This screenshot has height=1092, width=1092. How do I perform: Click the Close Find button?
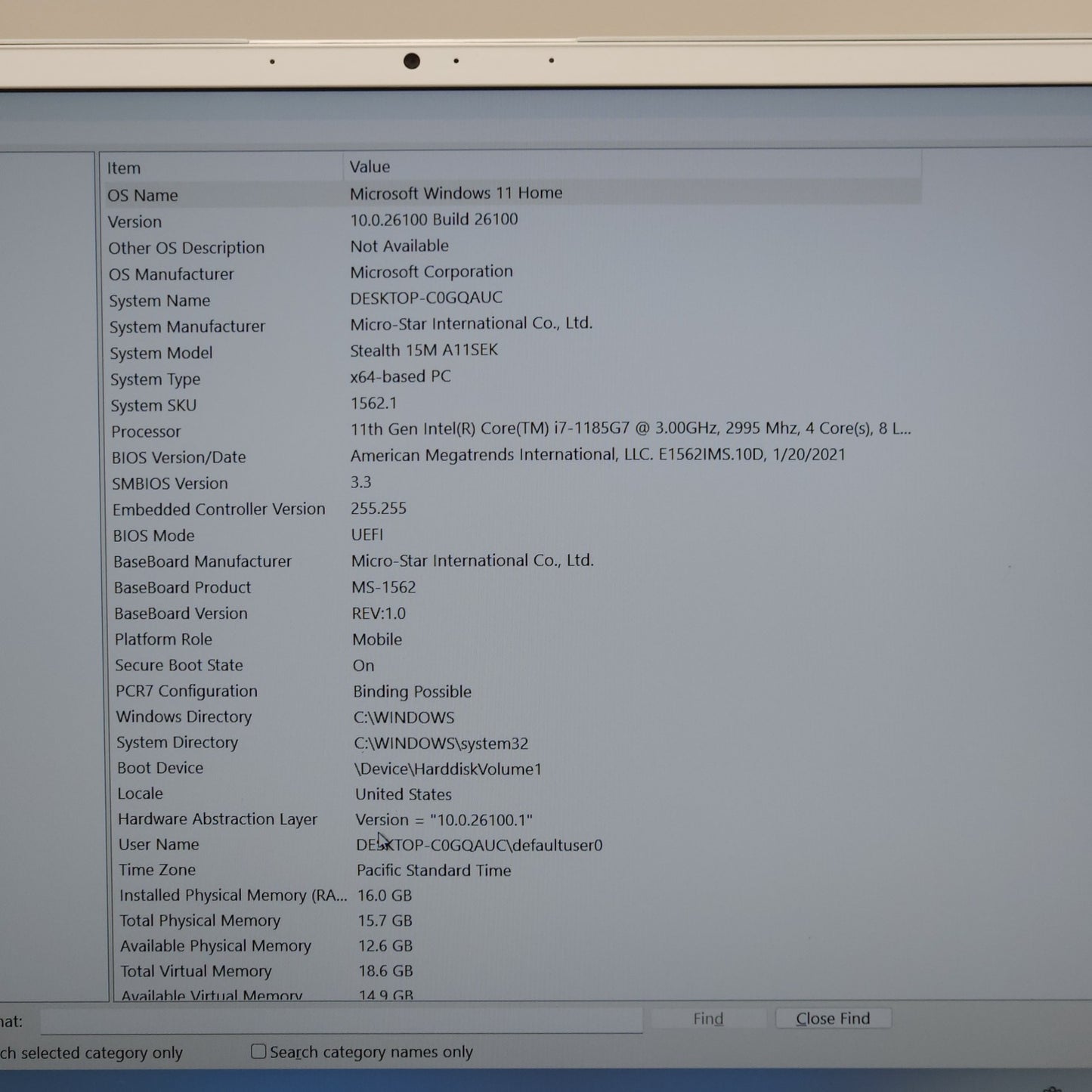tap(833, 1018)
